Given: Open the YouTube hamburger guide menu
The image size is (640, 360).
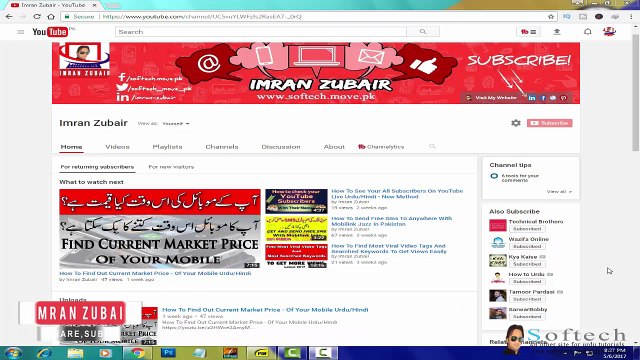Looking at the screenshot, I should point(20,32).
